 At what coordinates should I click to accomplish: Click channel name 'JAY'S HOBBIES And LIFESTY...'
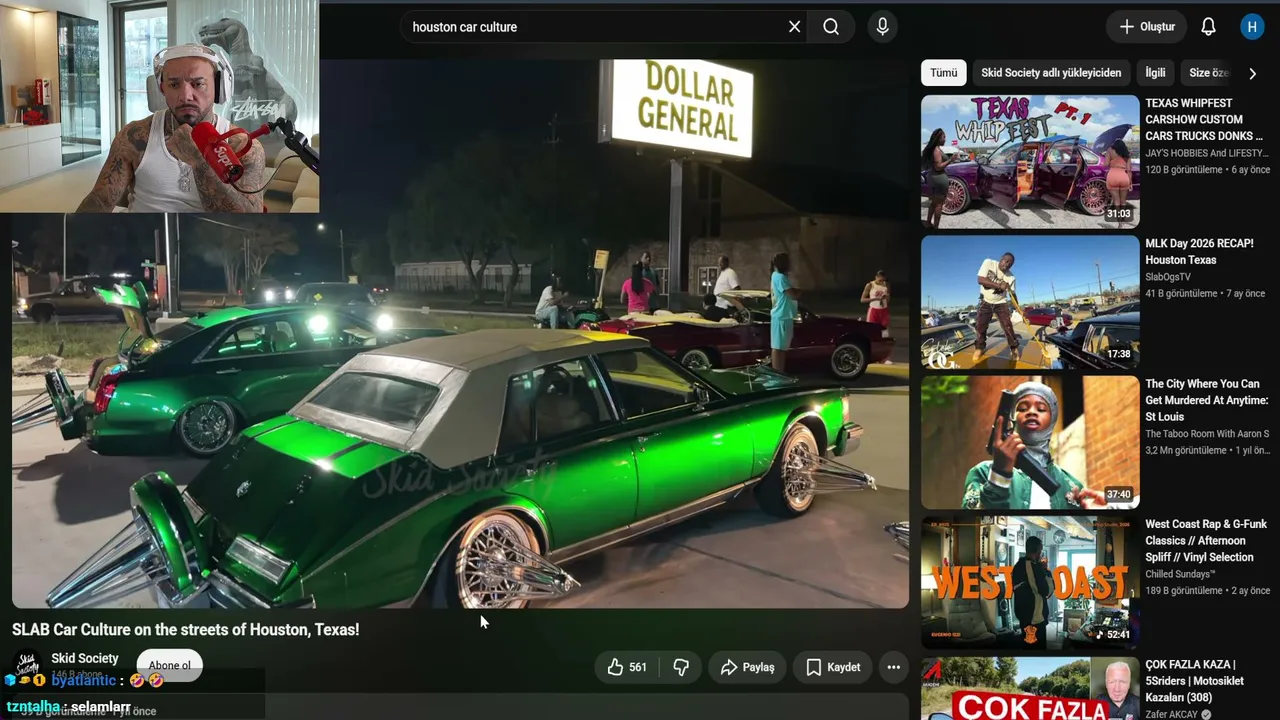(x=1207, y=153)
